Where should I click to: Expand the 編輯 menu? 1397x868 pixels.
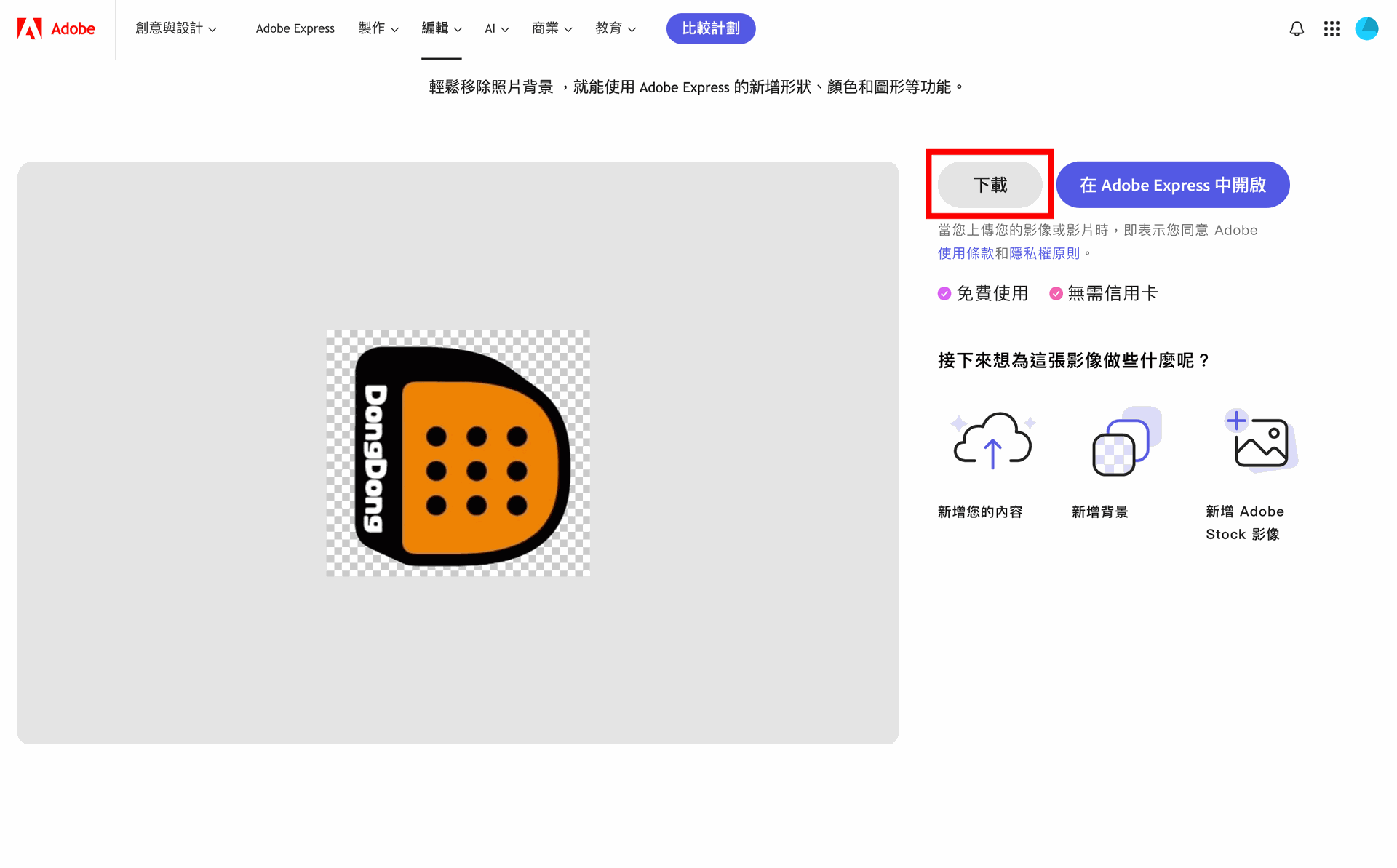coord(442,28)
